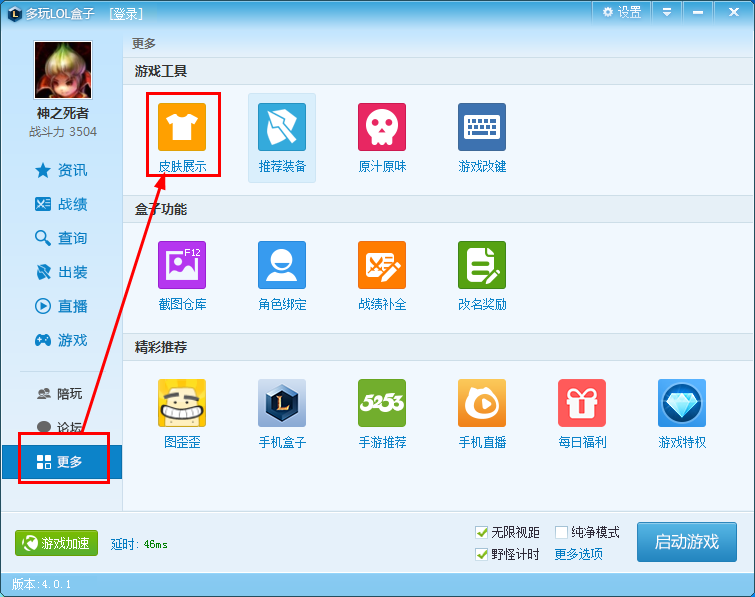Open the 游戏特权 diamond icon
Screen dimensions: 755x597
pos(682,403)
